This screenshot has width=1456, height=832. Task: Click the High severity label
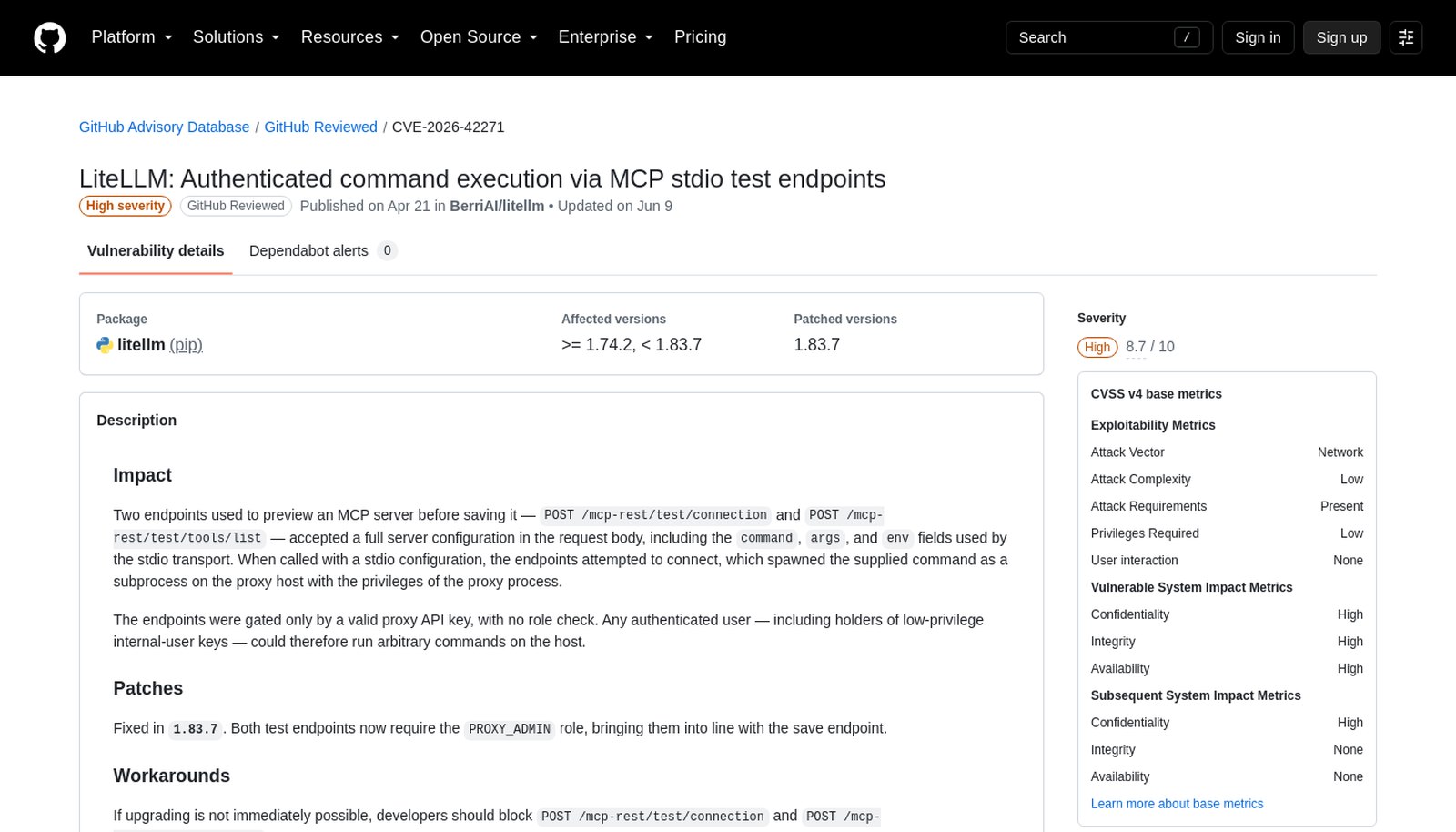(x=126, y=206)
